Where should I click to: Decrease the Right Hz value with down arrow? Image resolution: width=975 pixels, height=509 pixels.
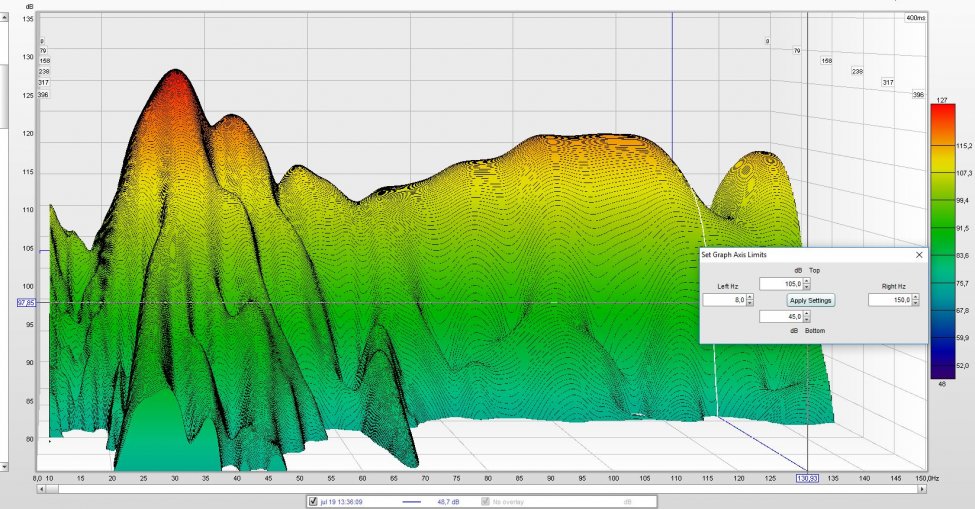[x=916, y=303]
